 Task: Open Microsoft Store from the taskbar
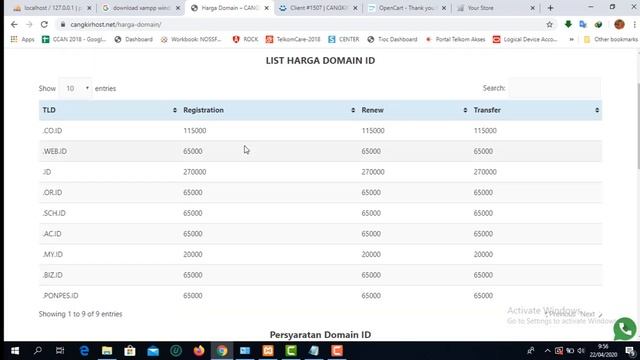(x=130, y=351)
